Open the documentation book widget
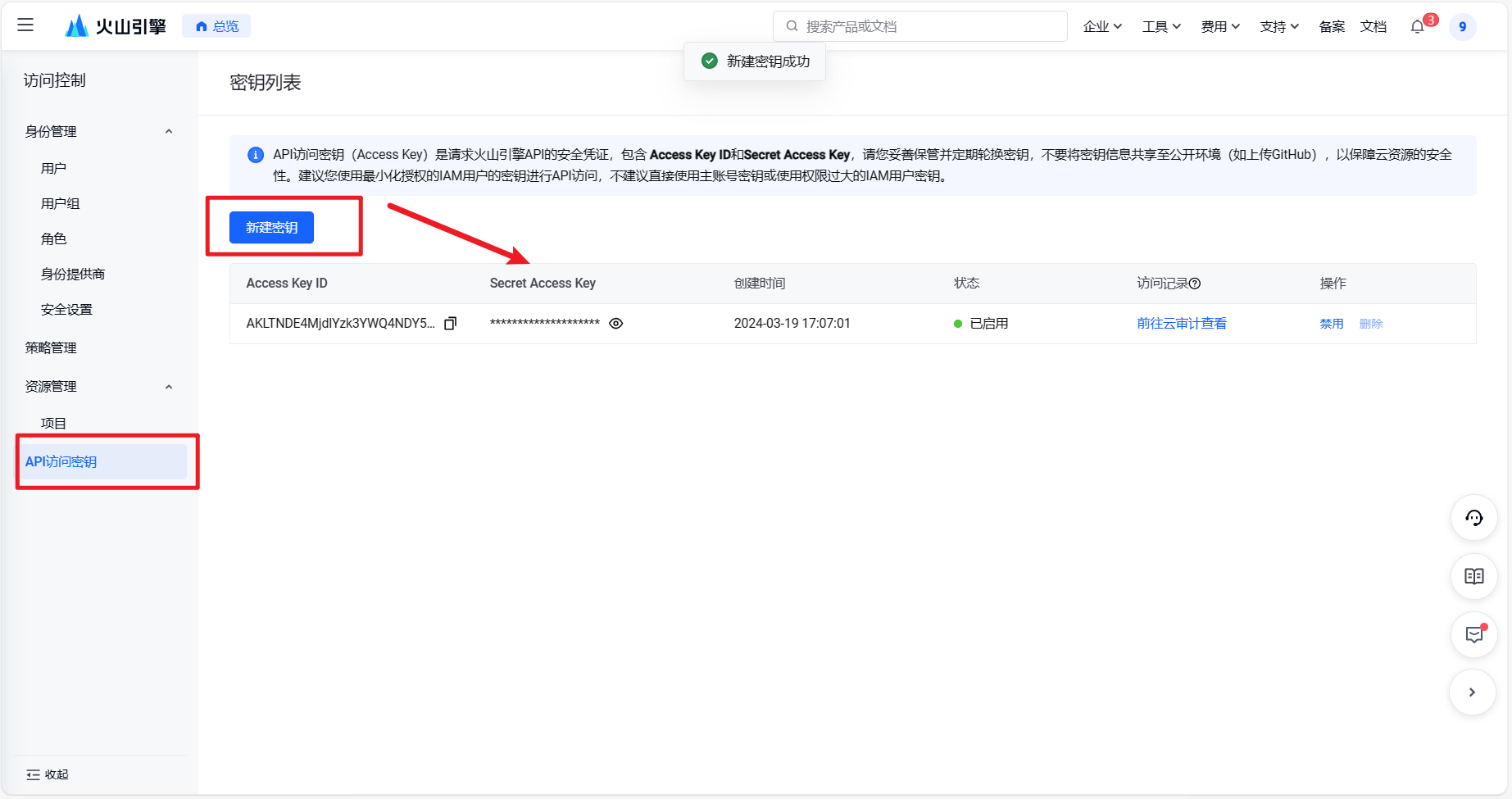This screenshot has height=799, width=1512. pos(1473,576)
